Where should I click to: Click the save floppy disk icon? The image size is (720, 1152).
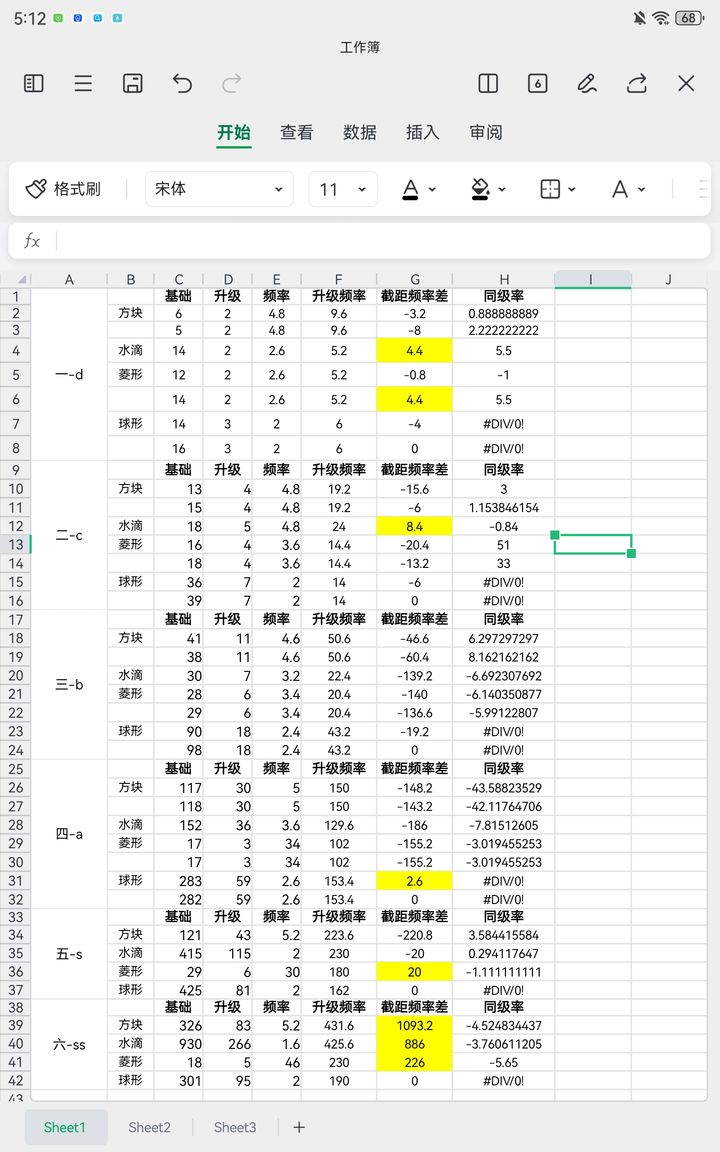click(132, 84)
